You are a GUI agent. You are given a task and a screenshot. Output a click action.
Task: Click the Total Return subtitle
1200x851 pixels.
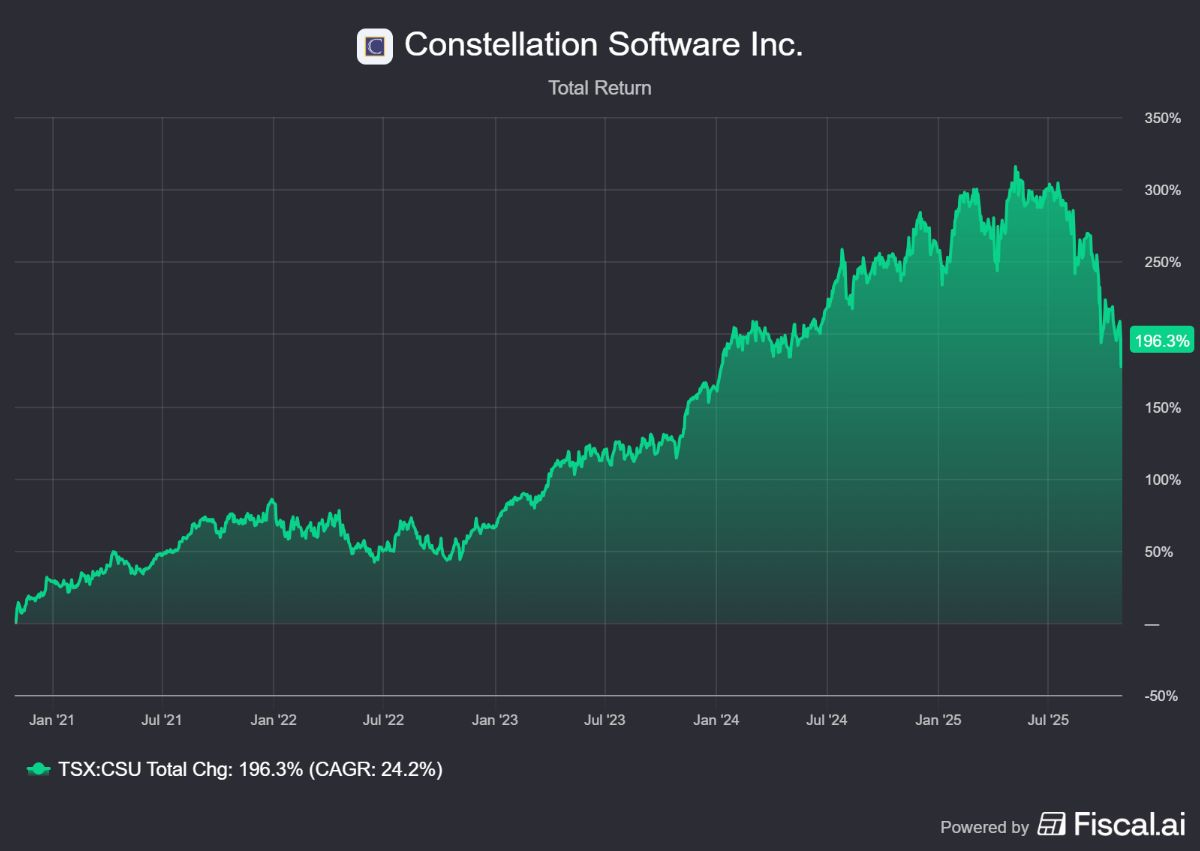pos(600,88)
